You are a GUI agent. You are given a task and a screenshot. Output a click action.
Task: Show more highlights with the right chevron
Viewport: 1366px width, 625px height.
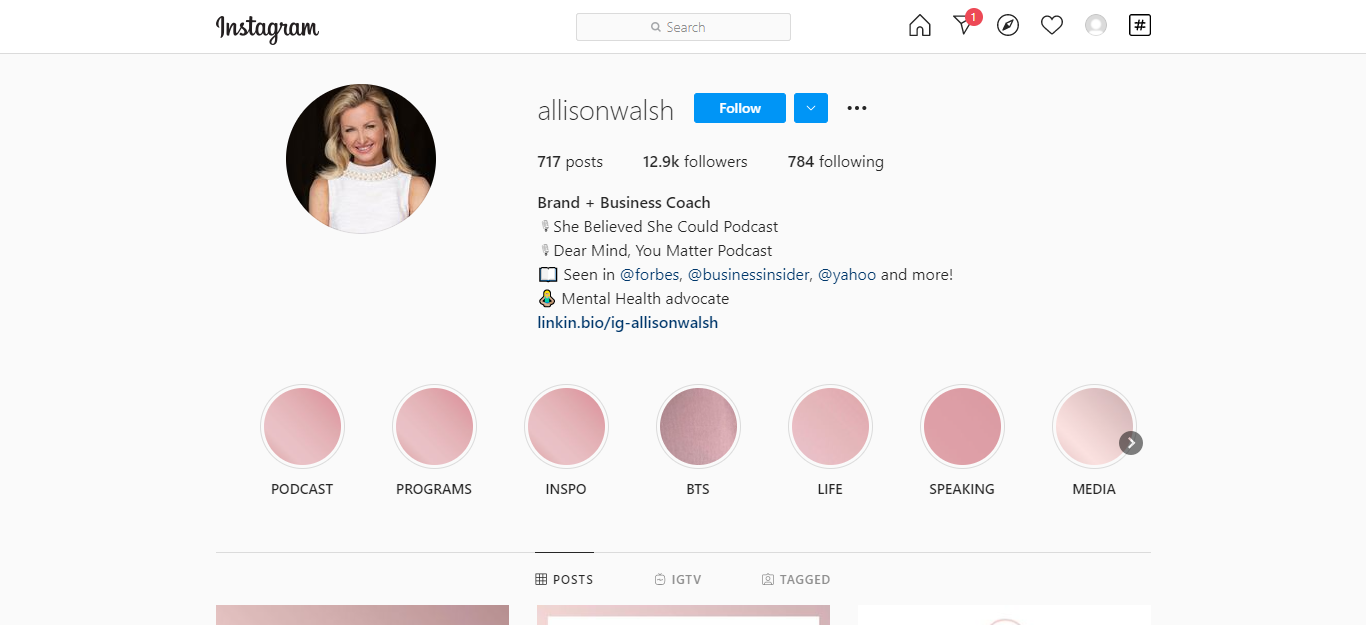1131,443
